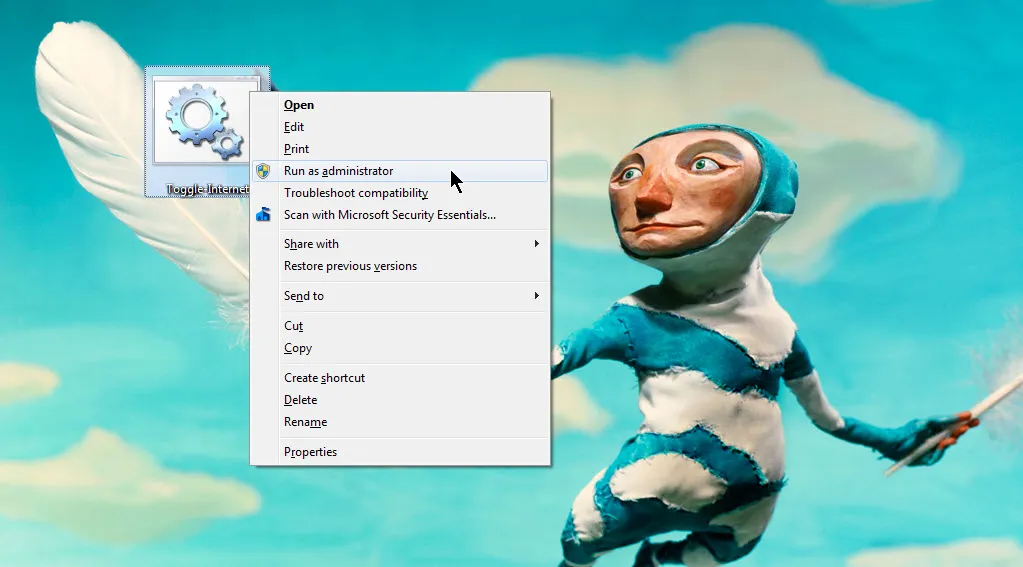Select Edit in the context menu
1023x567 pixels.
(294, 127)
